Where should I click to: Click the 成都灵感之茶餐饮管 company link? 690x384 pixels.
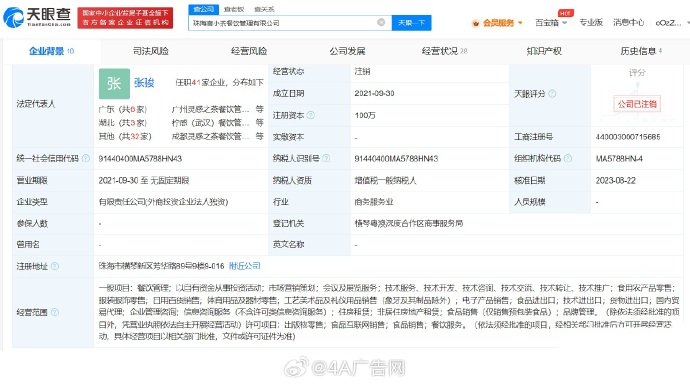(210, 136)
